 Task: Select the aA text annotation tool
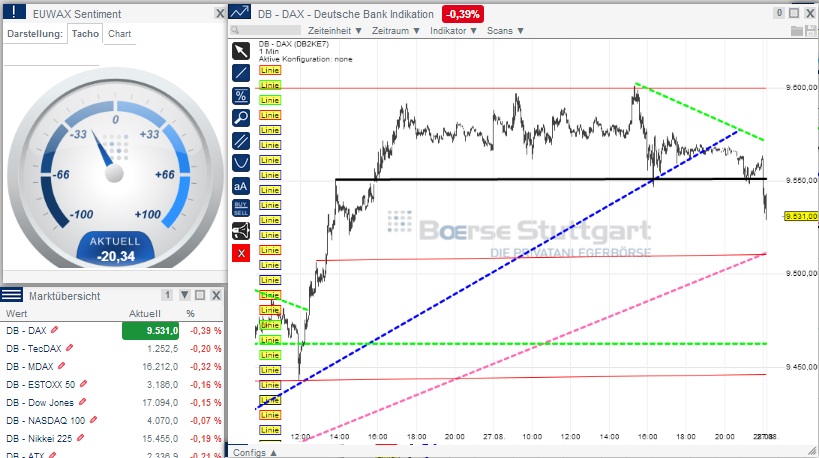pos(241,186)
